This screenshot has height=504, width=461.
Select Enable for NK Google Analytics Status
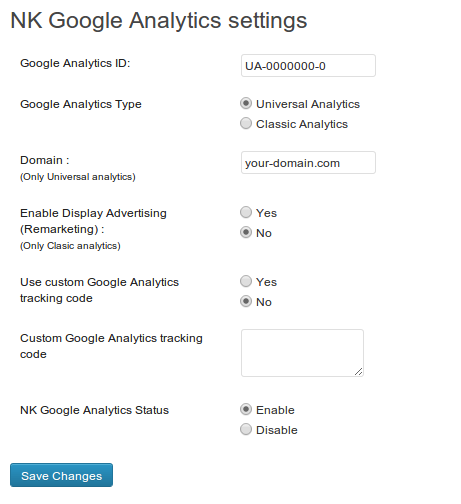(x=246, y=409)
